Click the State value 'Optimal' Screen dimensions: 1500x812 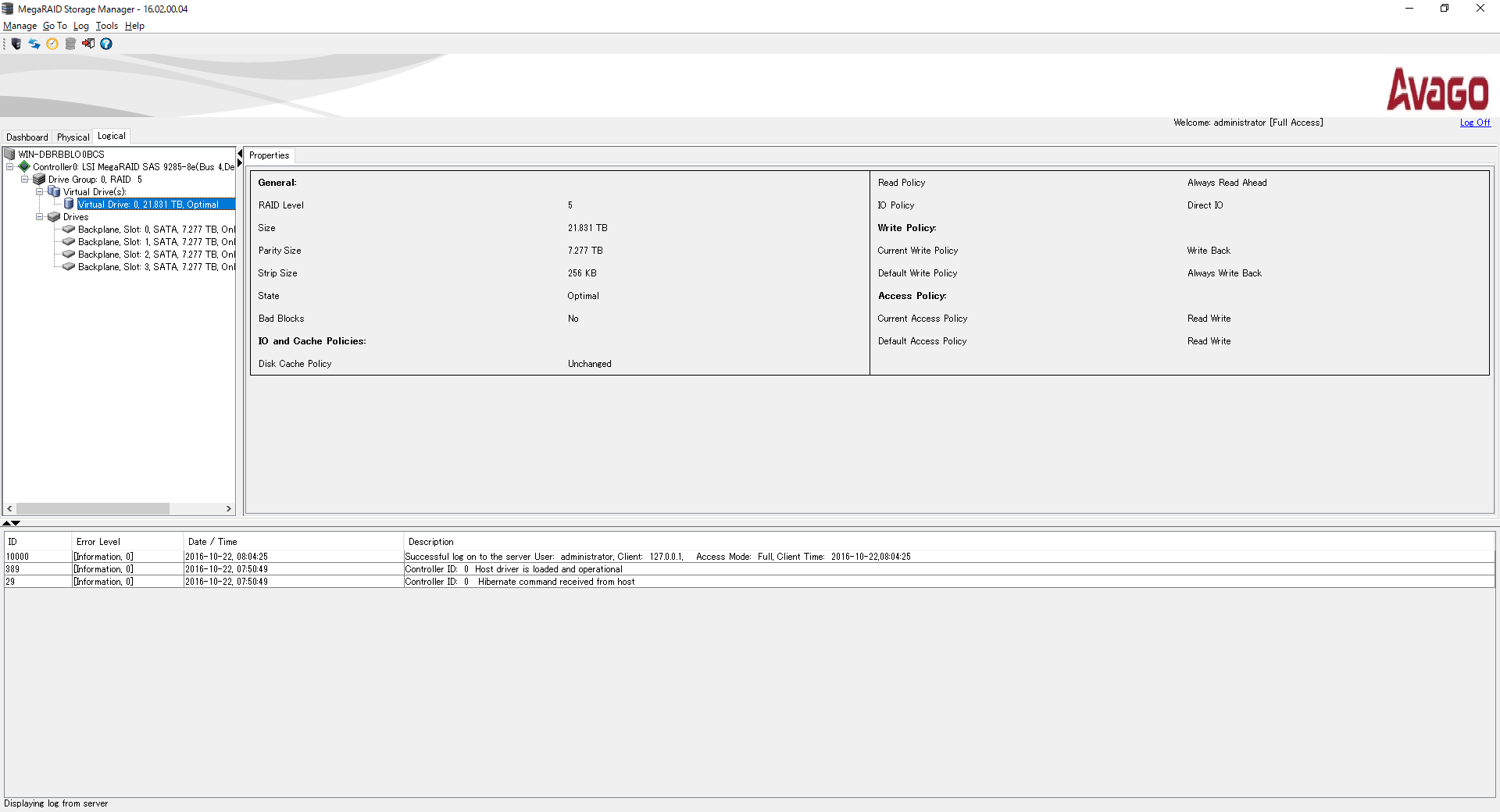(583, 296)
